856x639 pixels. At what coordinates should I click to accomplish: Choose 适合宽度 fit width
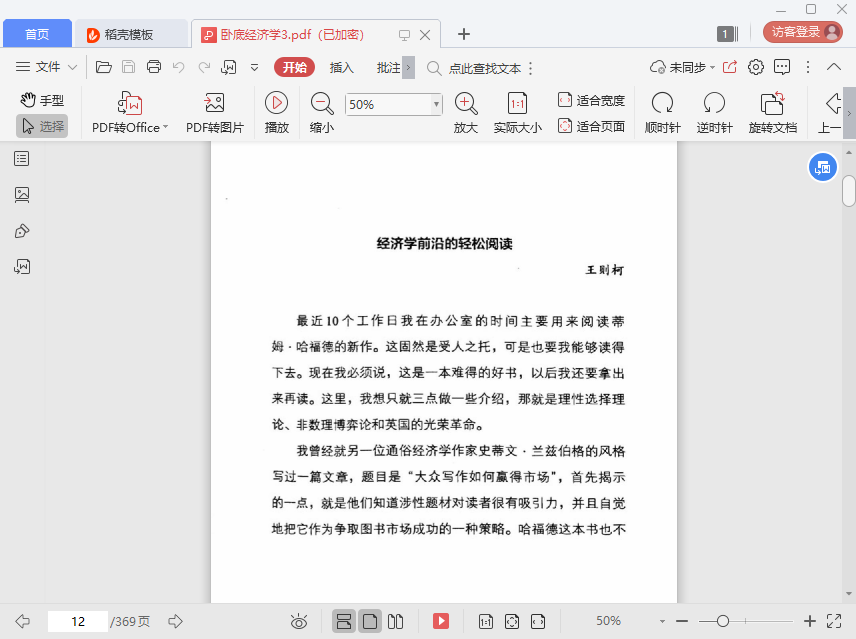(591, 100)
